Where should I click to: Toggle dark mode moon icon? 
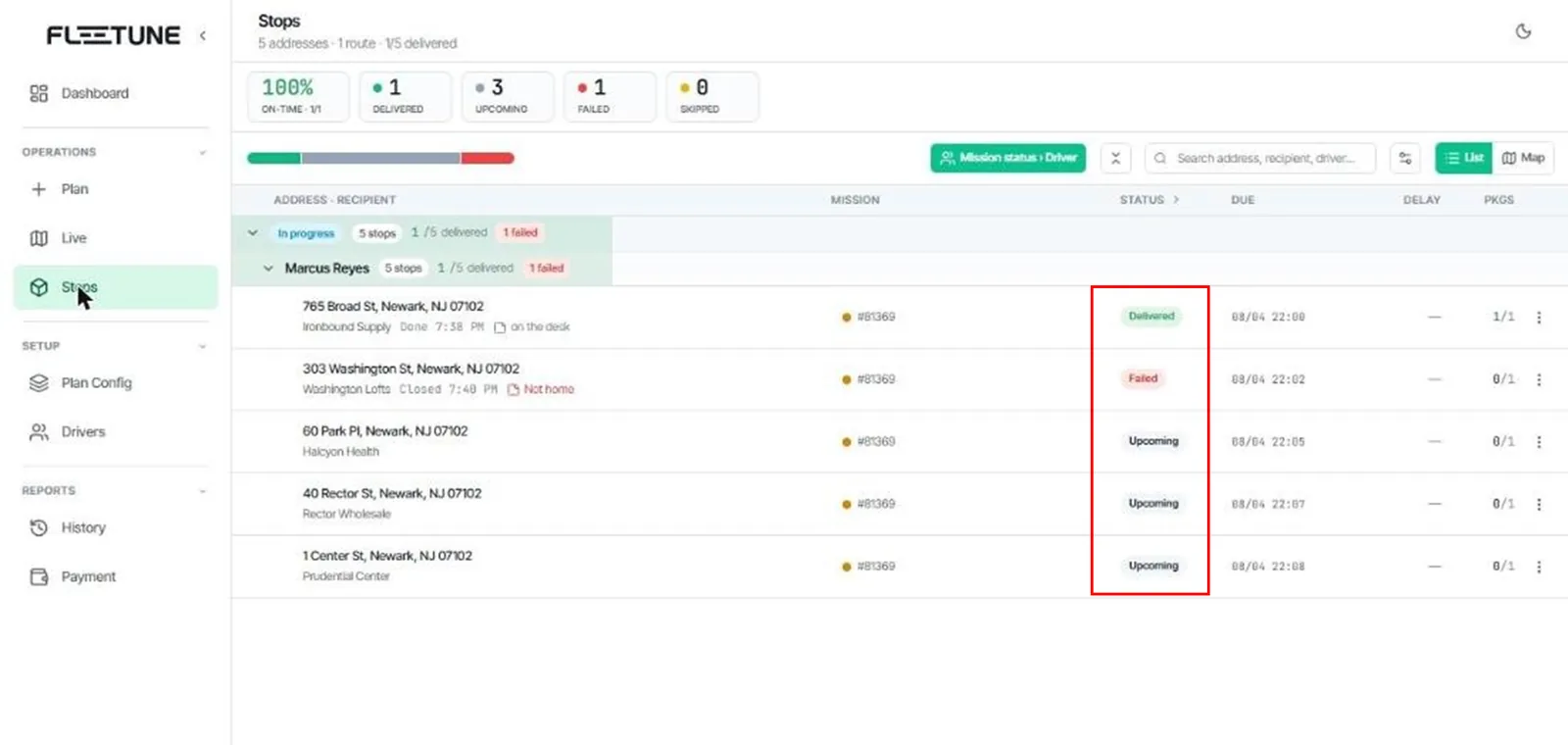(x=1523, y=31)
